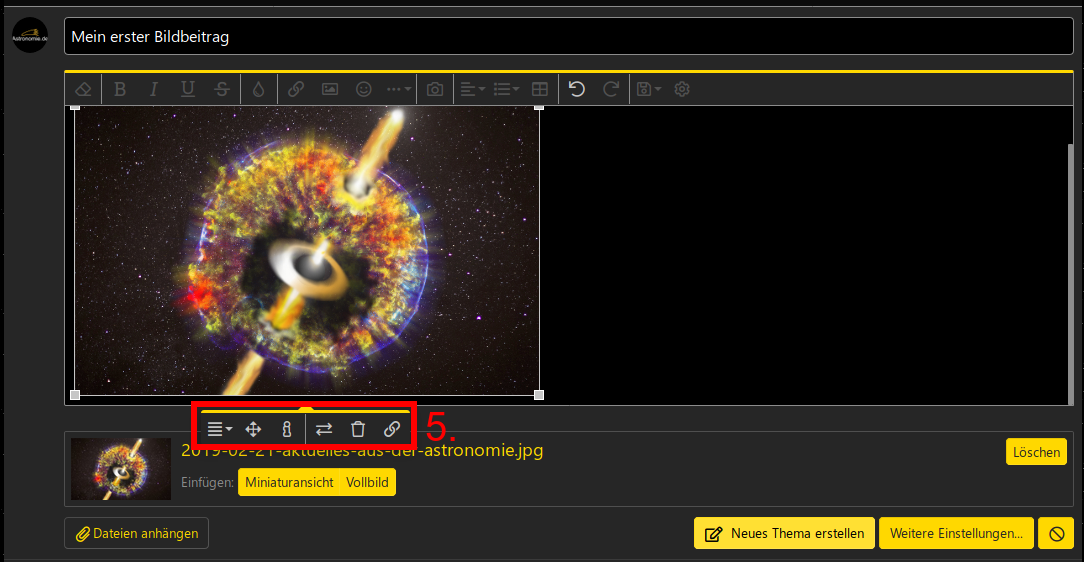The height and width of the screenshot is (562, 1084).
Task: Open the save draft dropdown
Action: (x=648, y=89)
